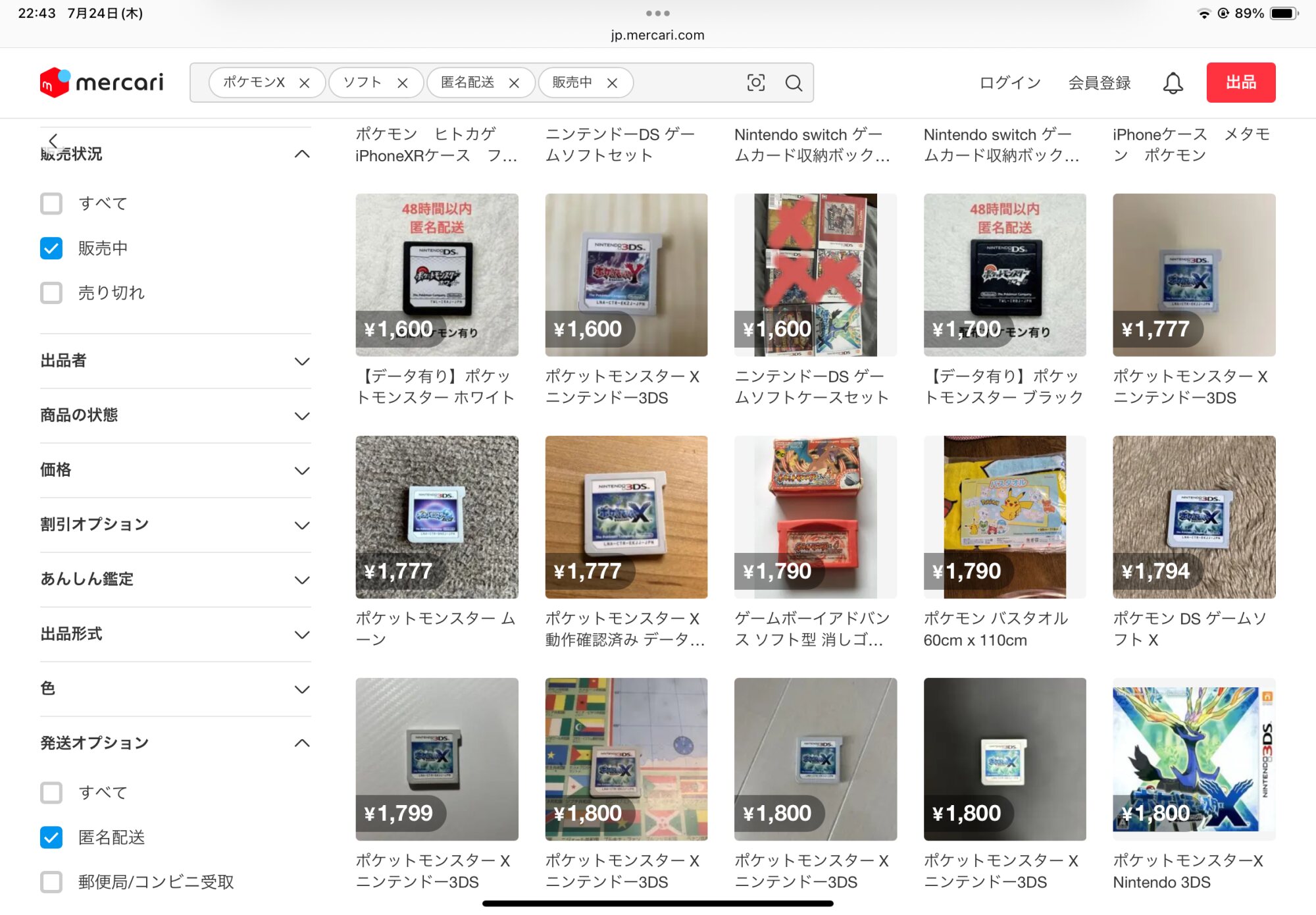
Task: Open ポケモン ヒトカゲ iPhoneXRケース listing title
Action: click(x=437, y=145)
